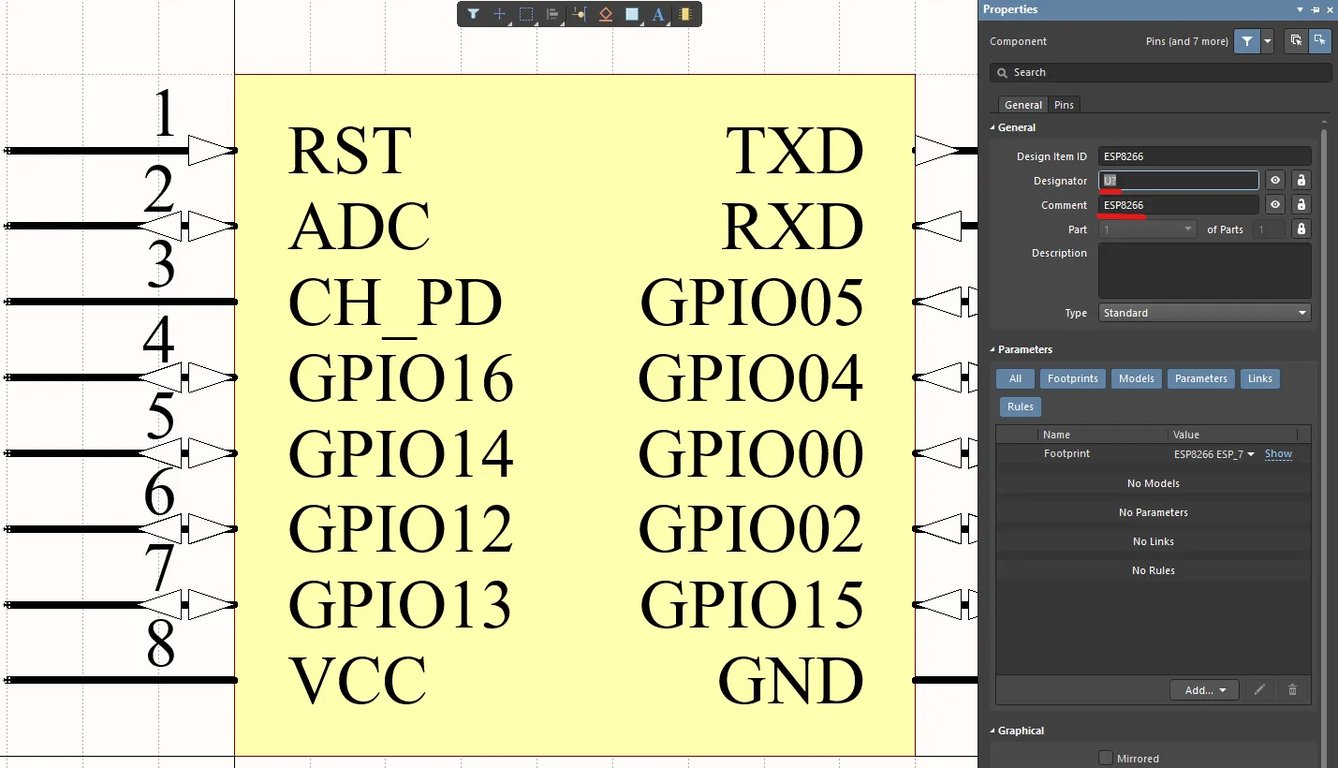Toggle the Rules filter button

(x=1020, y=406)
